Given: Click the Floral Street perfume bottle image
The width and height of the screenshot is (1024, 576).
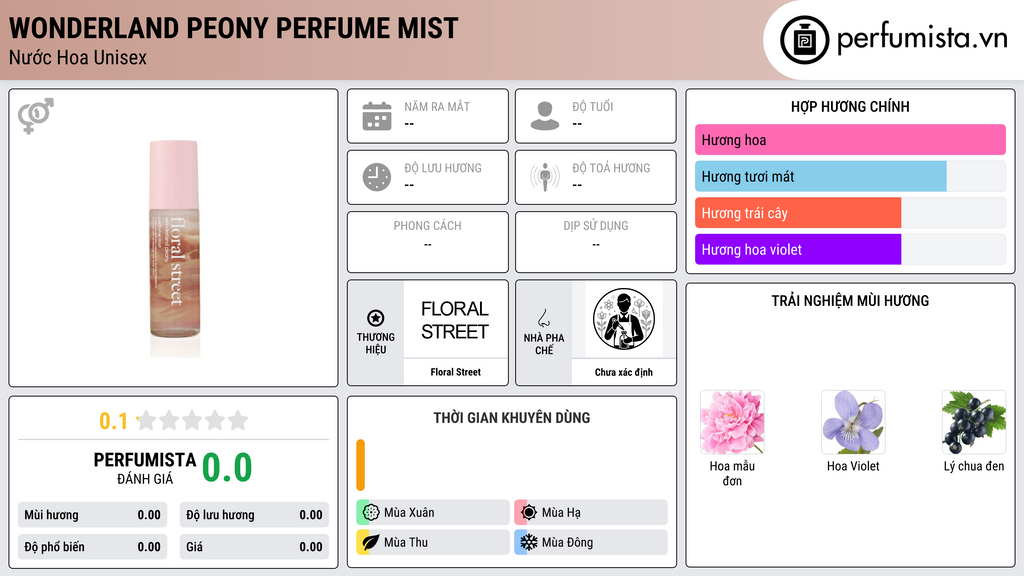Looking at the screenshot, I should pyautogui.click(x=174, y=248).
